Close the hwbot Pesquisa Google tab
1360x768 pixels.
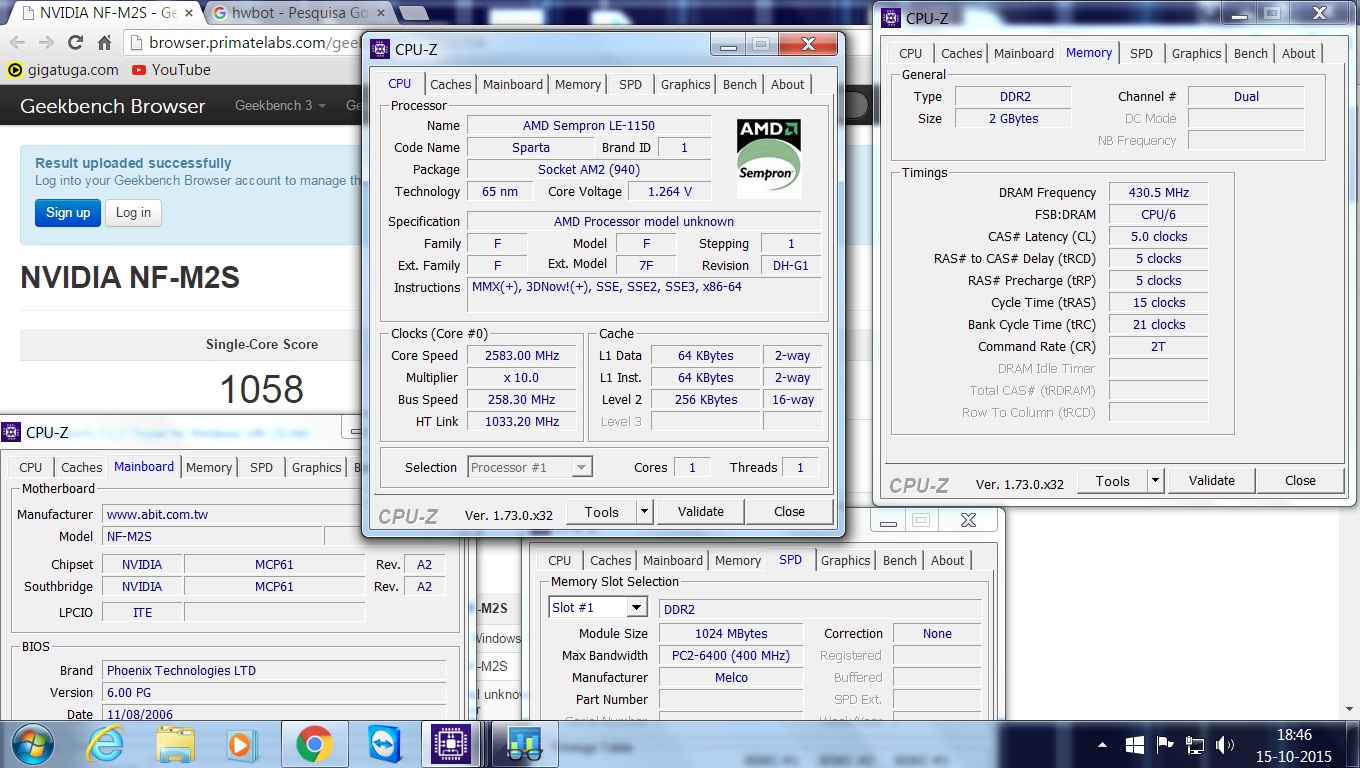pyautogui.click(x=383, y=14)
